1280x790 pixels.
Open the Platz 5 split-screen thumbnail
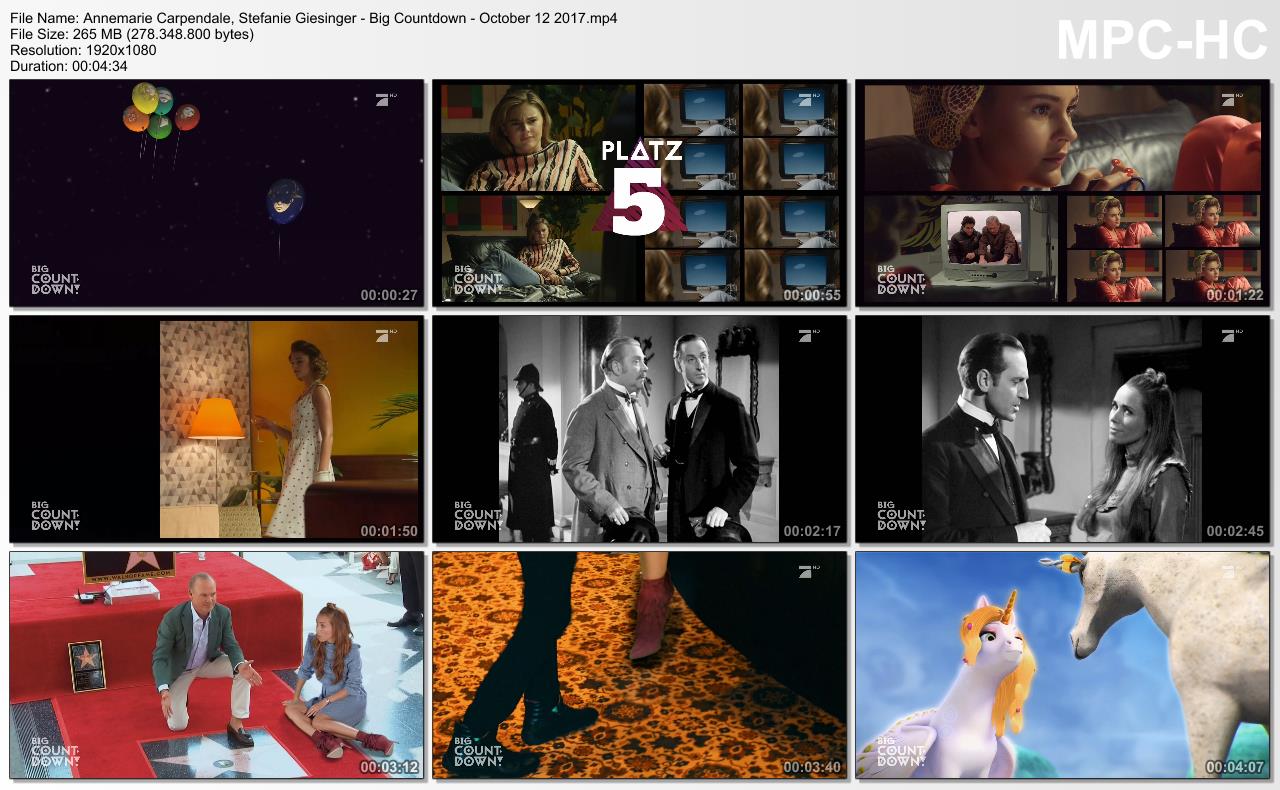click(x=639, y=193)
